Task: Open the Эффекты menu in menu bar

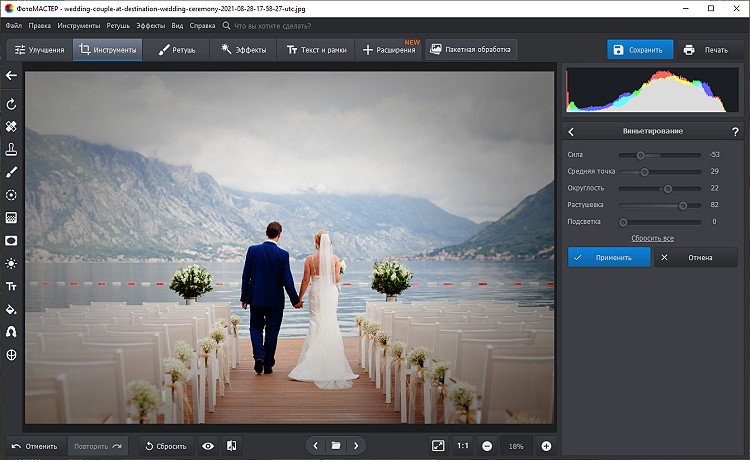Action: [x=150, y=23]
